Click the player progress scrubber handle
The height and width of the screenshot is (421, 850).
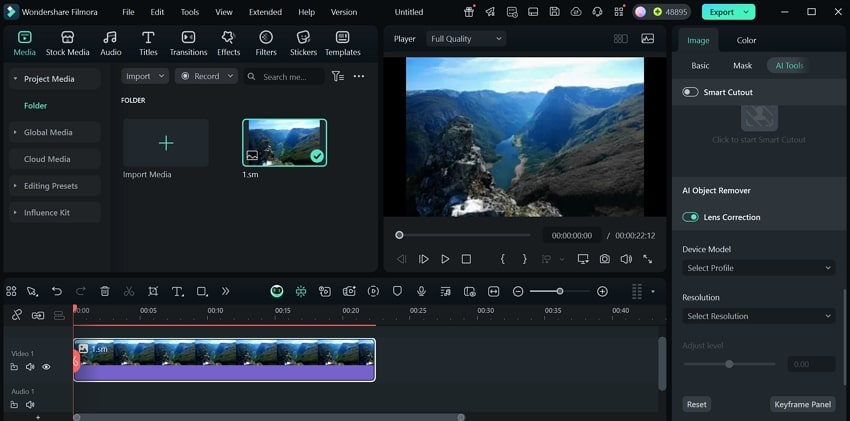click(399, 235)
